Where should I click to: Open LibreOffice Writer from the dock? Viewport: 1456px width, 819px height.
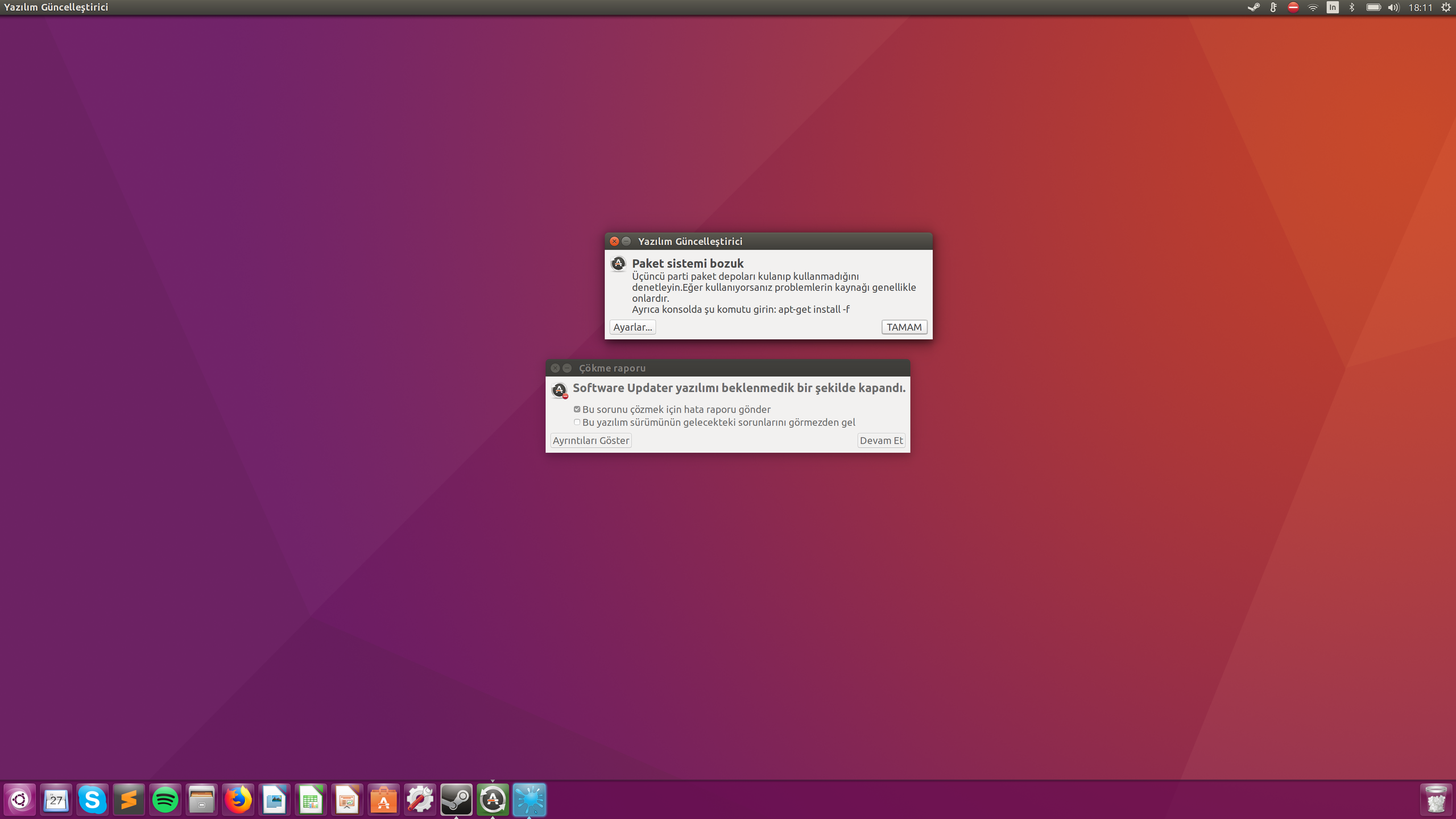[275, 800]
